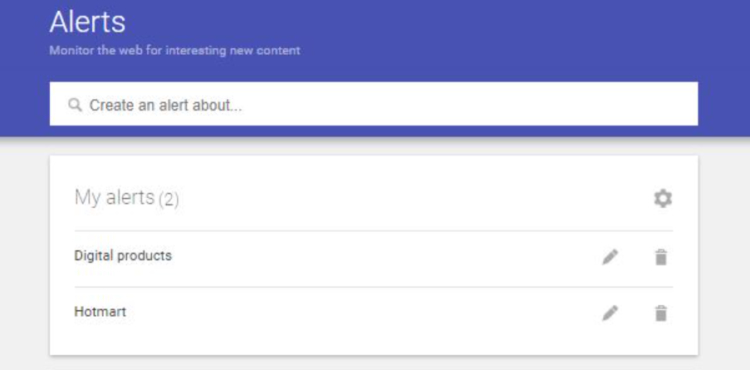Viewport: 750px width, 370px height.
Task: Click the alert count (2)
Action: click(x=168, y=199)
